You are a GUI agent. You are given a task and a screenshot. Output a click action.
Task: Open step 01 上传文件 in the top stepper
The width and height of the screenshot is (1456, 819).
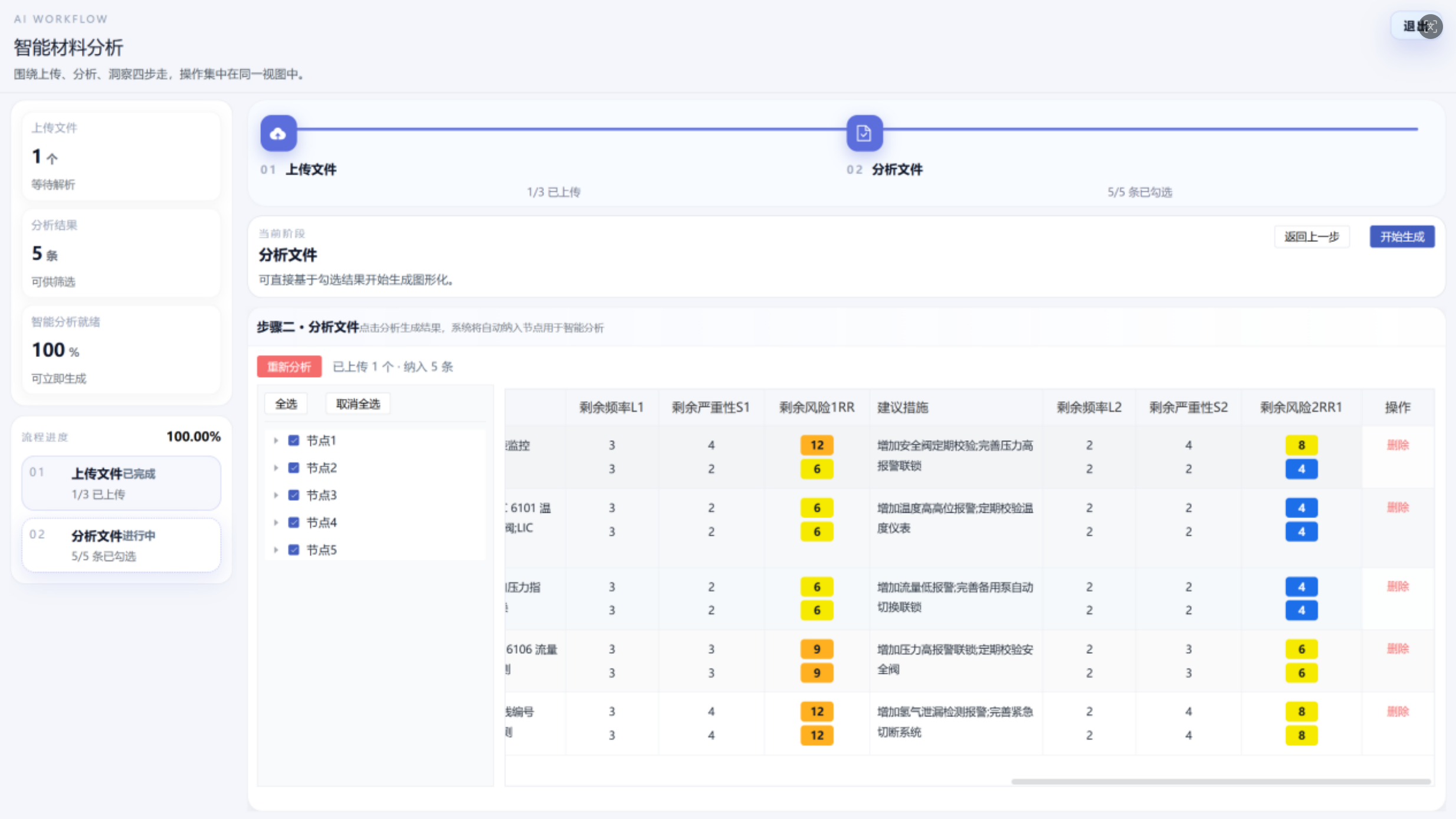point(299,170)
